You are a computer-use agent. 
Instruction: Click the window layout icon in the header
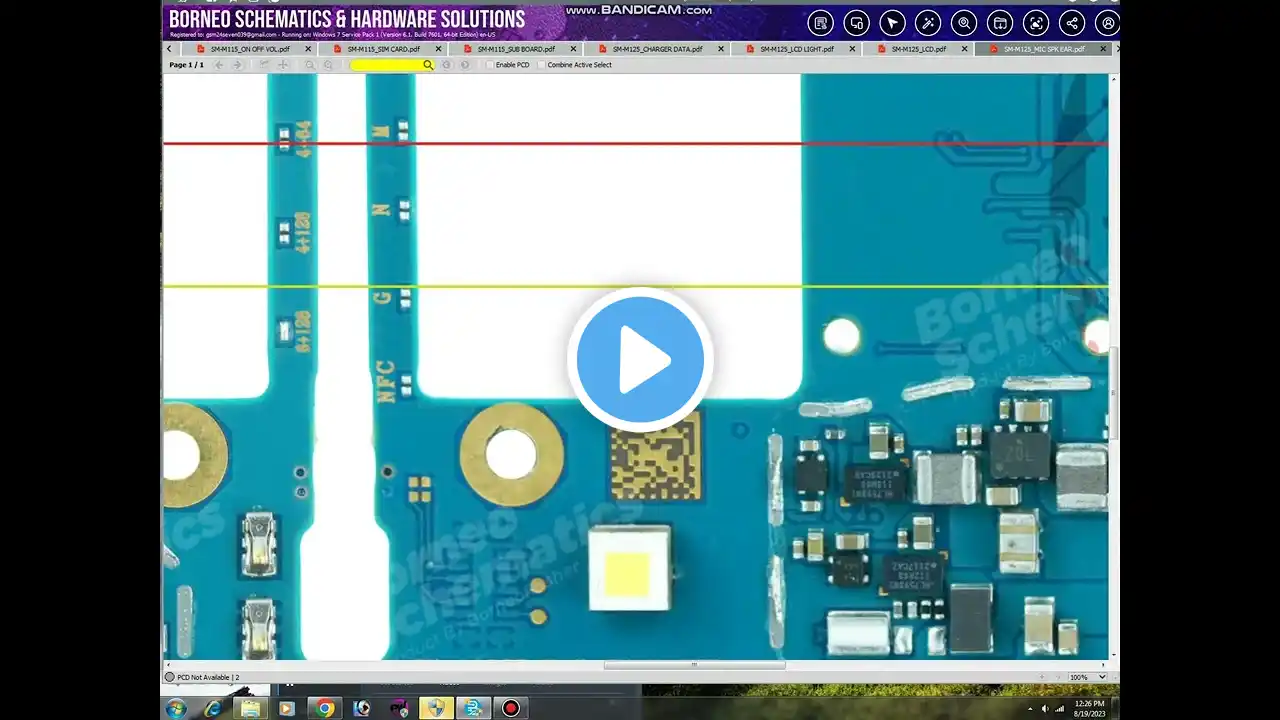(x=1000, y=23)
